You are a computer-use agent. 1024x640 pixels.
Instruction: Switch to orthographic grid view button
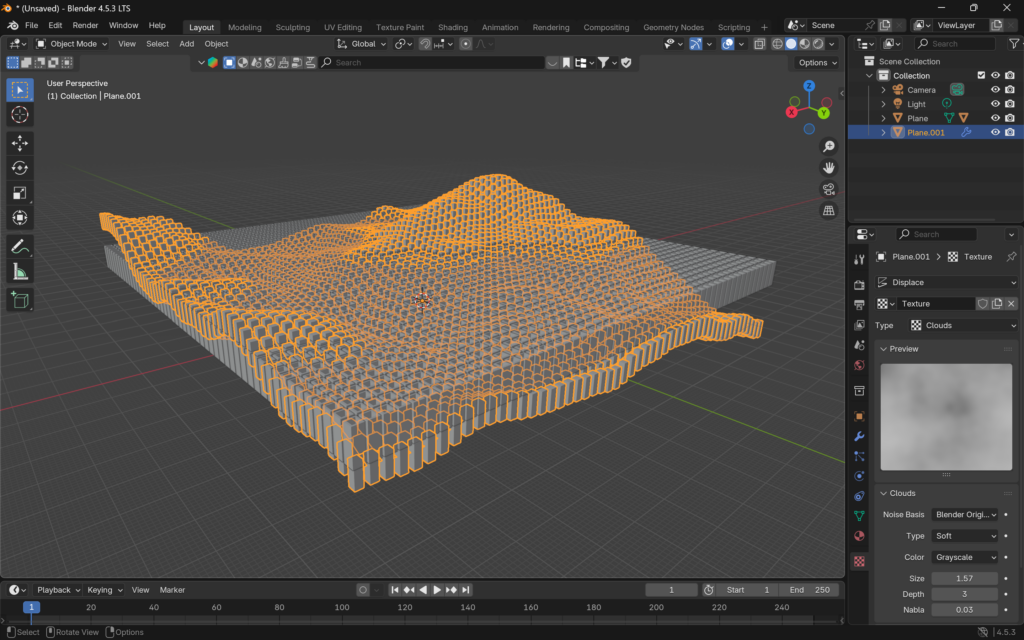click(x=828, y=211)
